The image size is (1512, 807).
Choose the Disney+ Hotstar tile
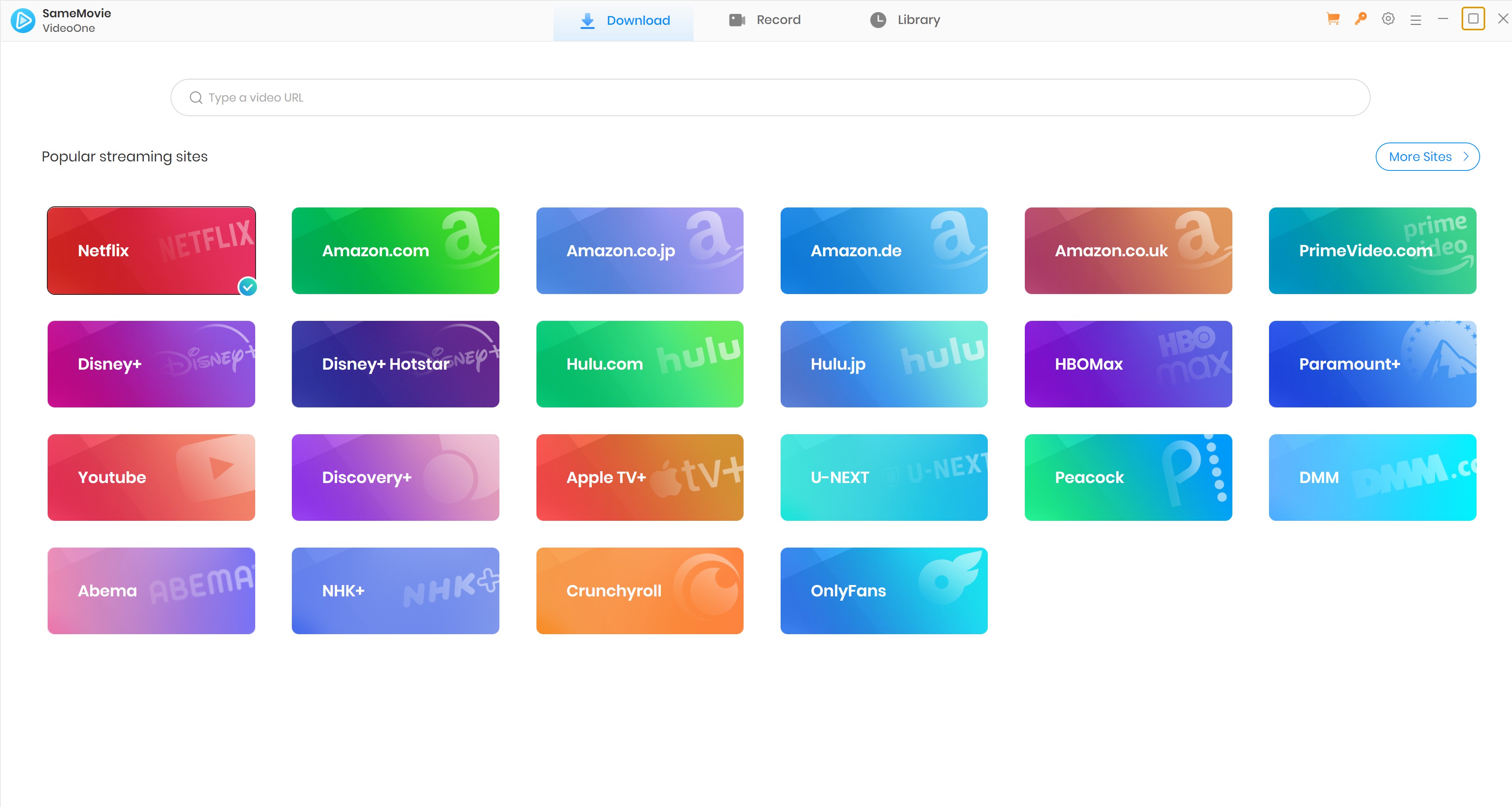[x=395, y=364]
